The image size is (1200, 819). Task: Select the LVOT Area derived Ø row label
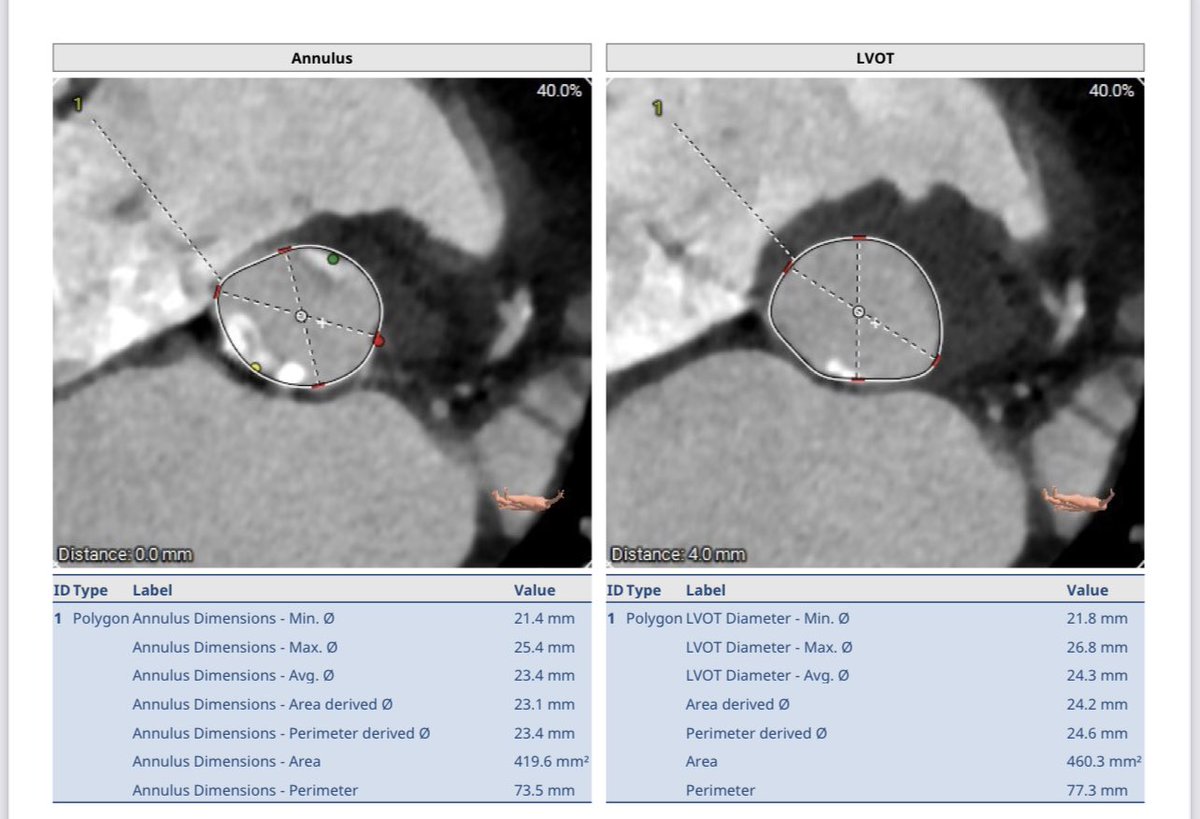736,704
